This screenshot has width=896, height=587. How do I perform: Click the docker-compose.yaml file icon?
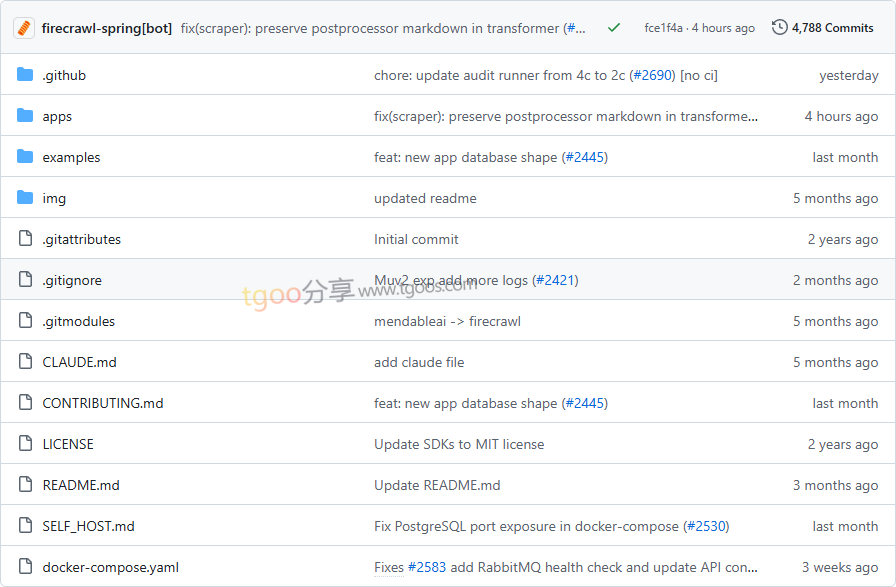(x=25, y=567)
